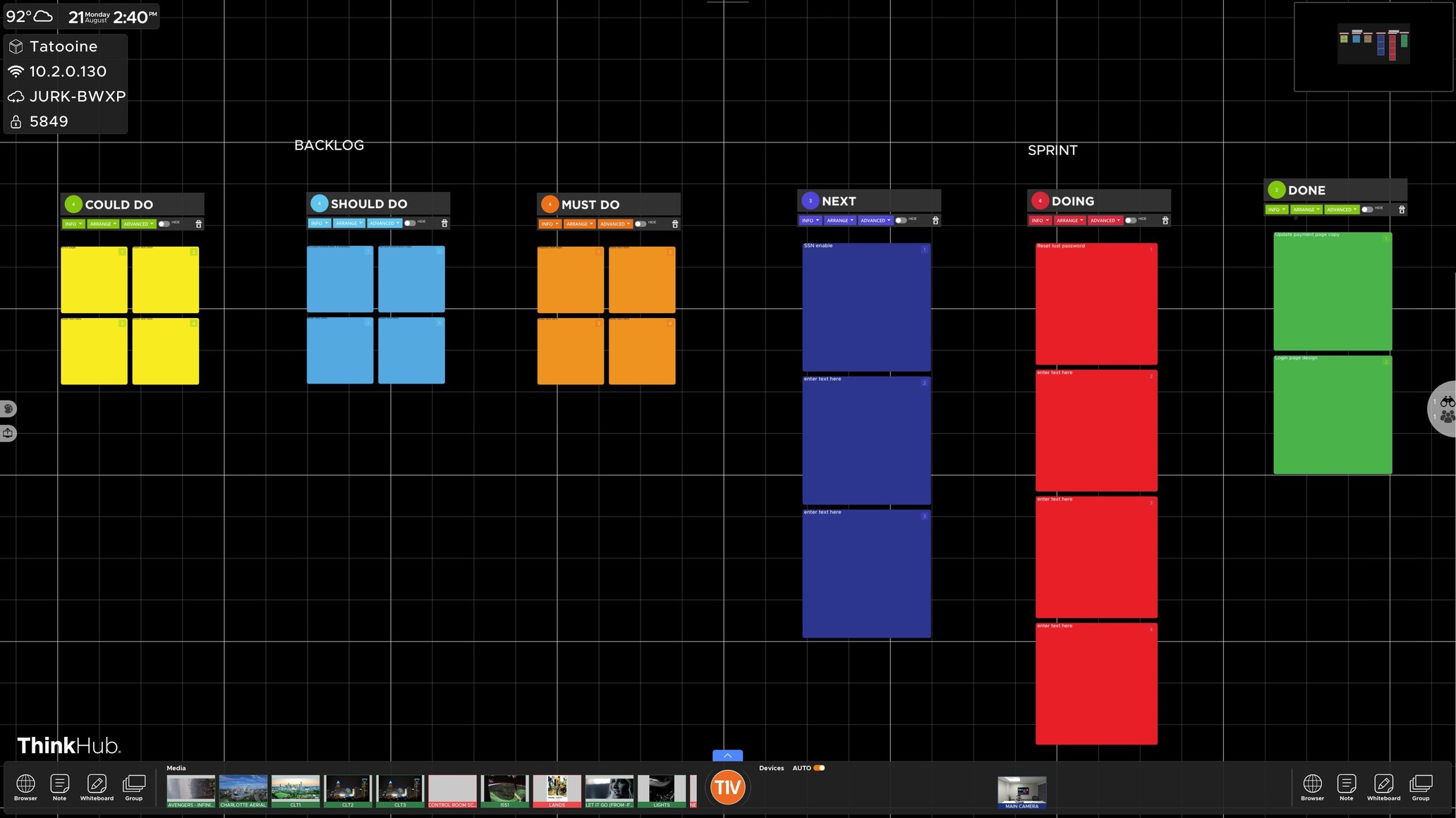This screenshot has height=818, width=1456.
Task: Toggle the HIDE switch on MUST DO group
Action: click(x=640, y=224)
